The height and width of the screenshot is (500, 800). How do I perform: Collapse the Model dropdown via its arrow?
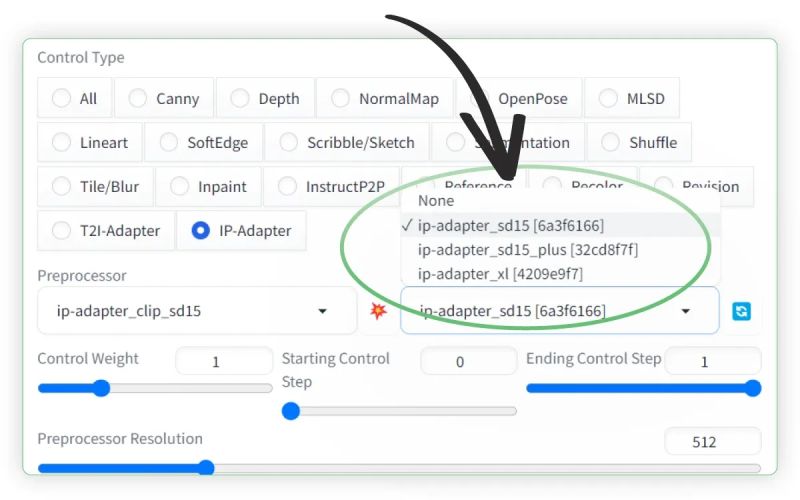[686, 311]
